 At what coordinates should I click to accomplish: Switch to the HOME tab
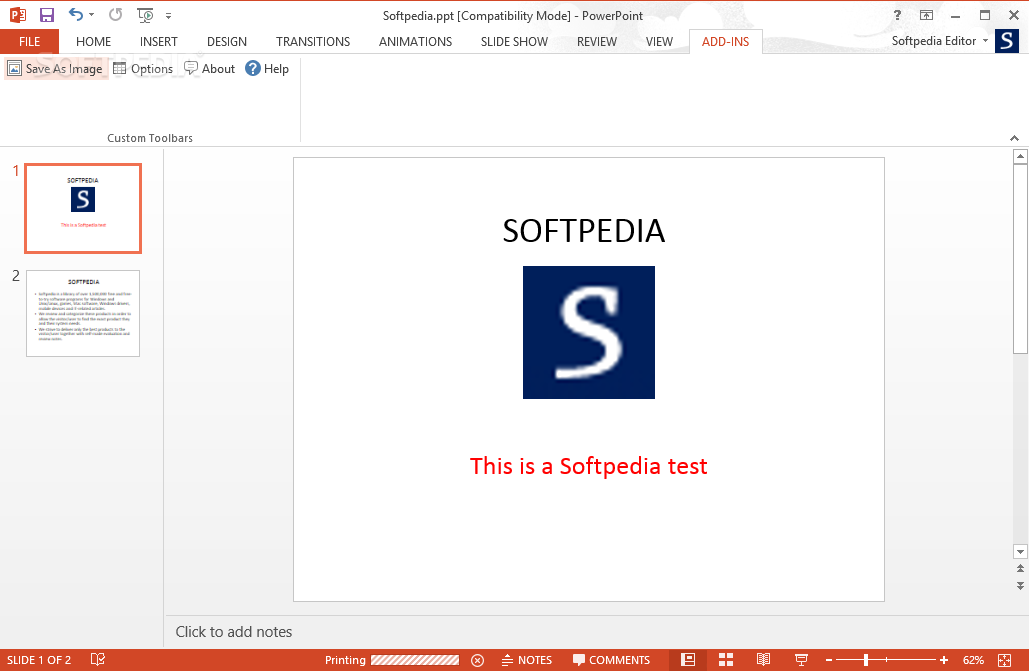pos(93,41)
